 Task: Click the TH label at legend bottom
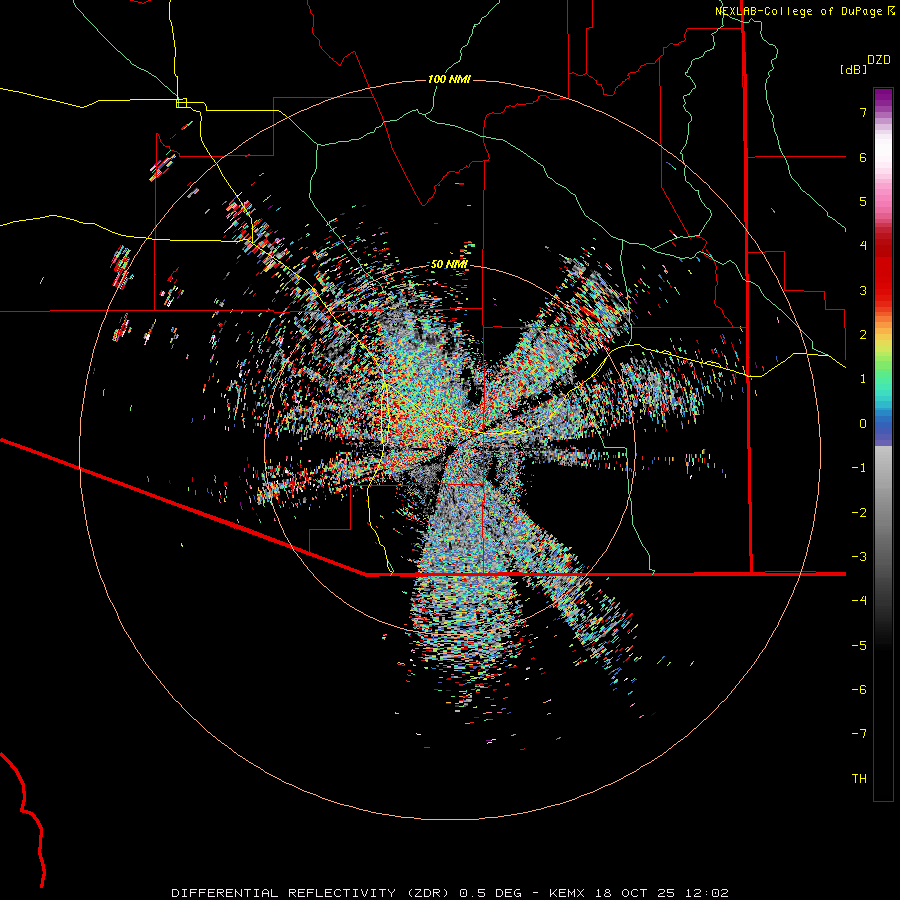tap(859, 778)
